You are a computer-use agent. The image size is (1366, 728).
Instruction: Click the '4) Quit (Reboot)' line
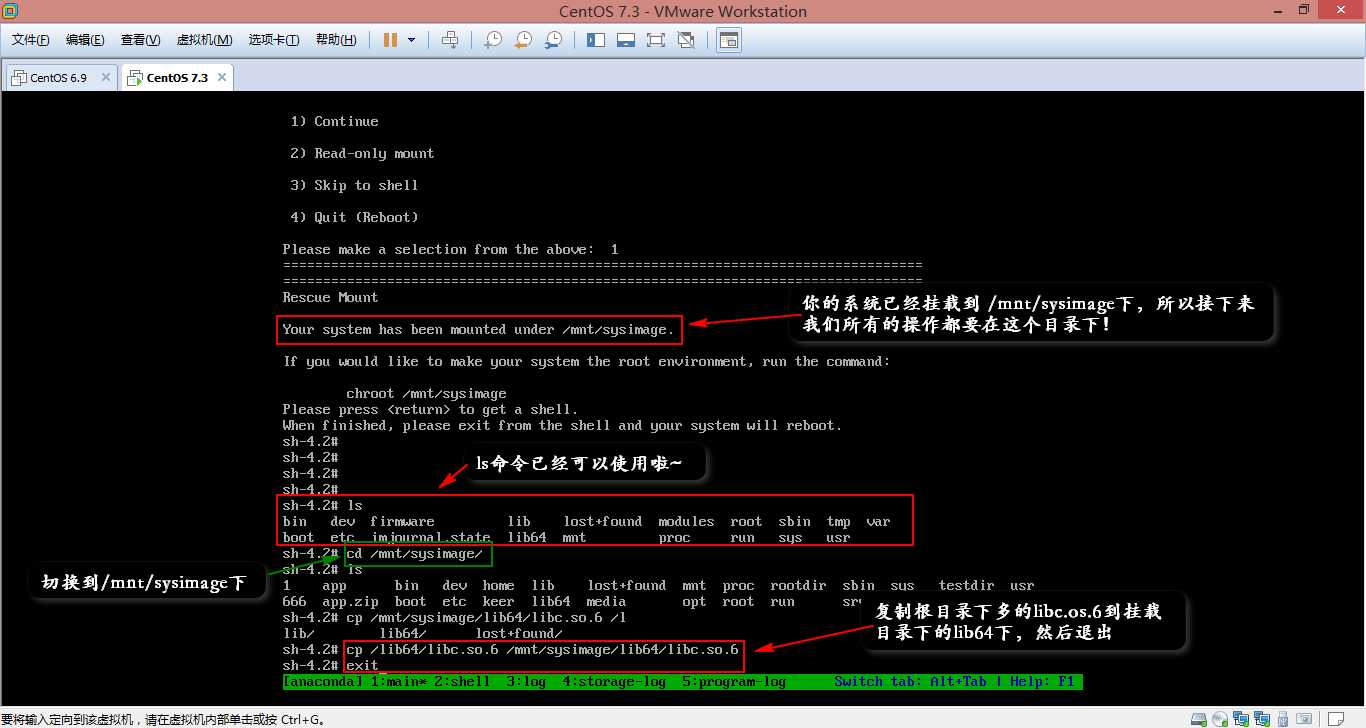[354, 218]
